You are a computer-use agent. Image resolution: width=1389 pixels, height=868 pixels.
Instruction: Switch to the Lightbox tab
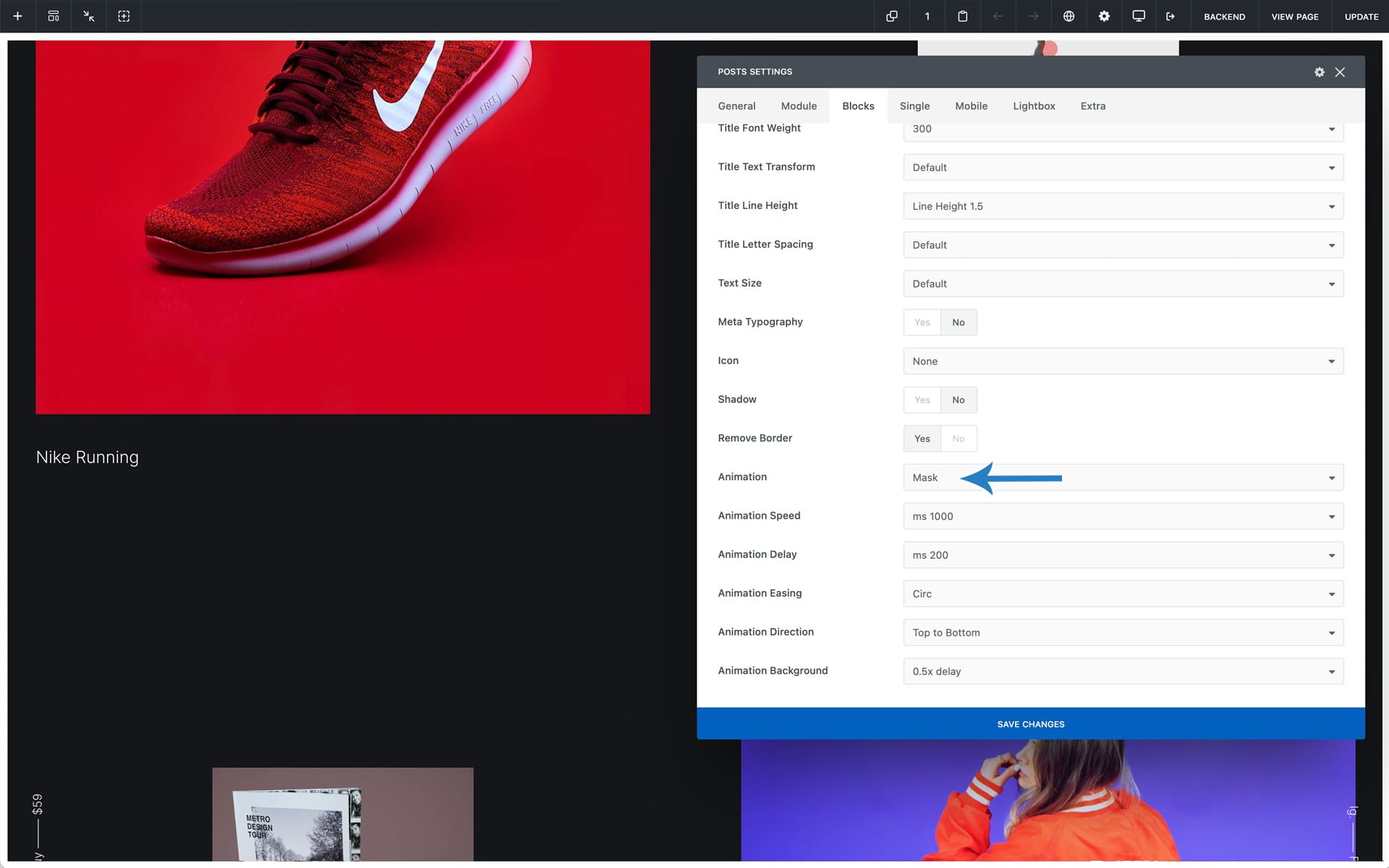[x=1033, y=106]
